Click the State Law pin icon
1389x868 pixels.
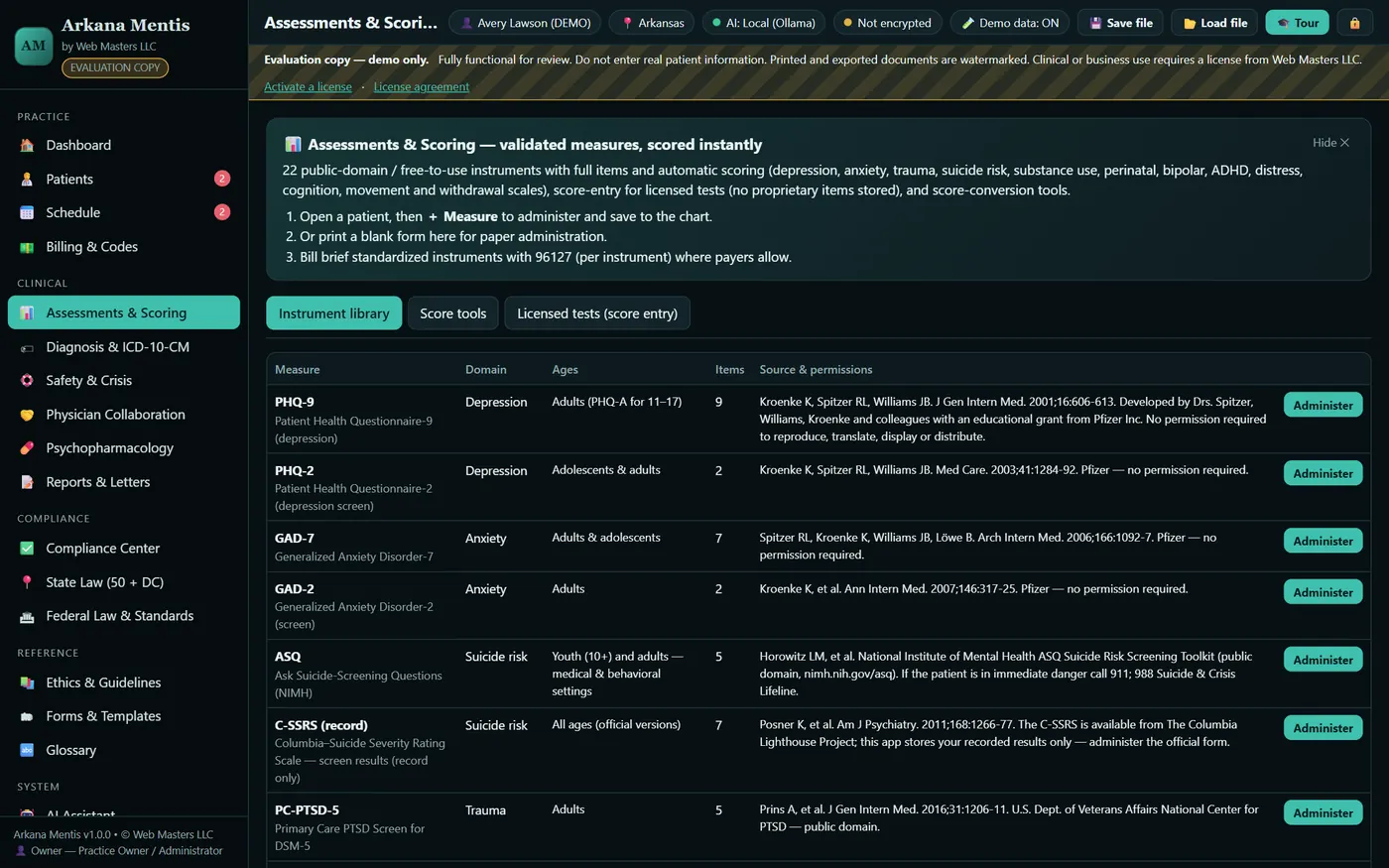point(27,582)
